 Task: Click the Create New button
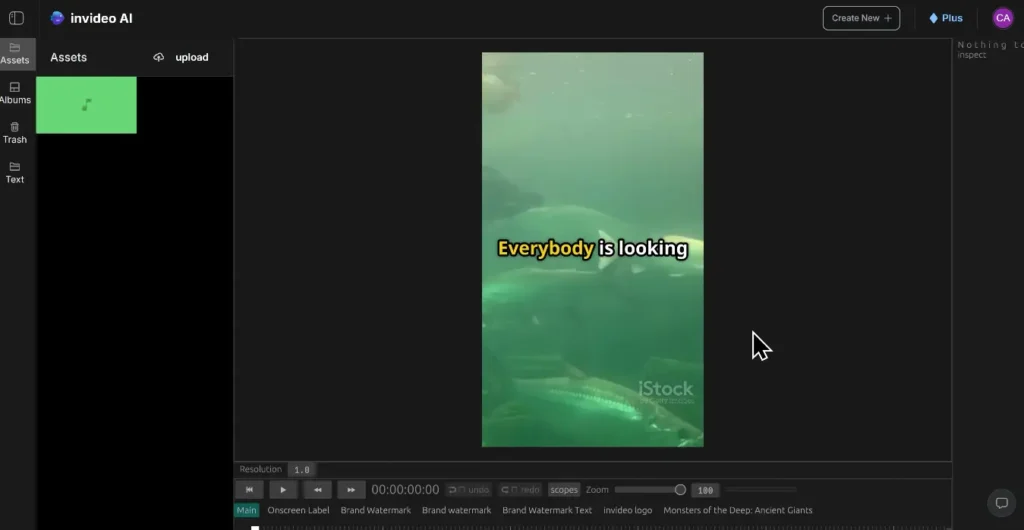pos(861,18)
